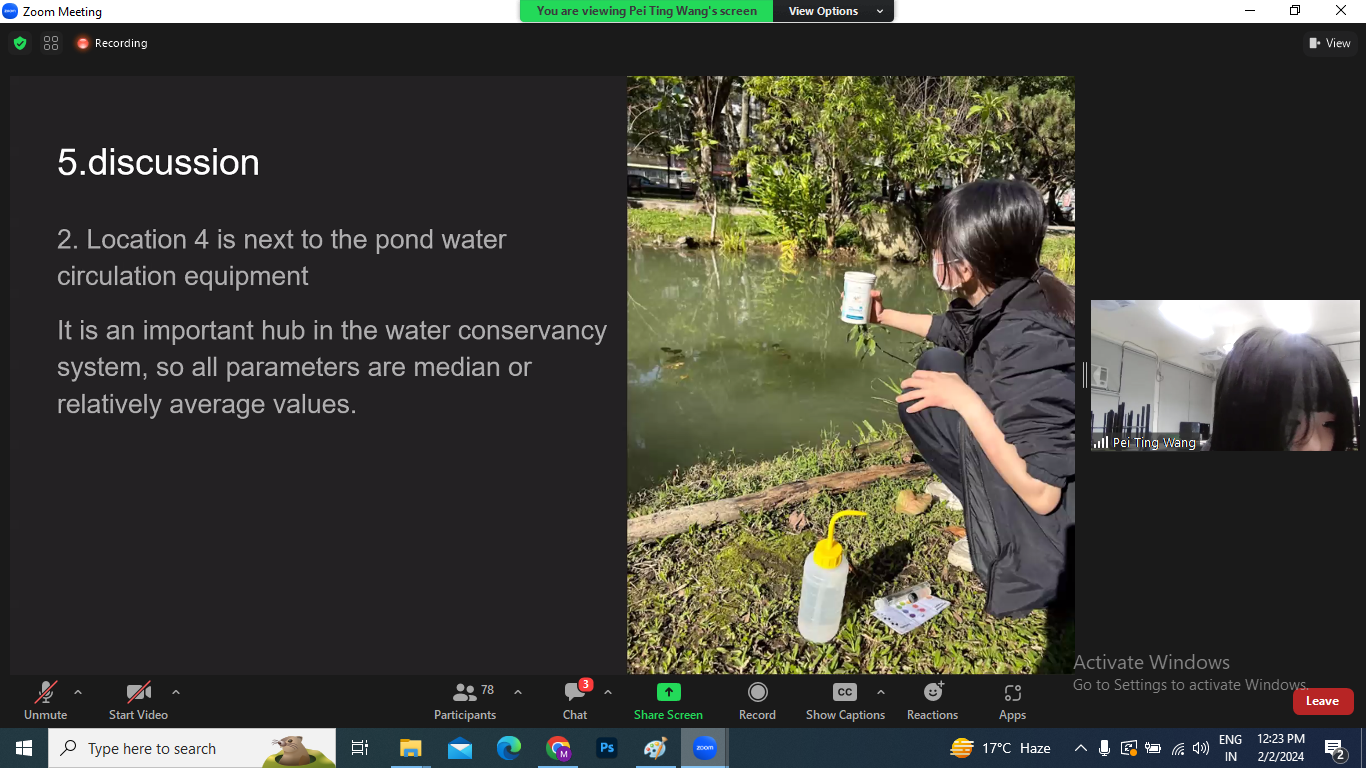The height and width of the screenshot is (768, 1366).
Task: Click the taskbar search box
Action: 192,748
